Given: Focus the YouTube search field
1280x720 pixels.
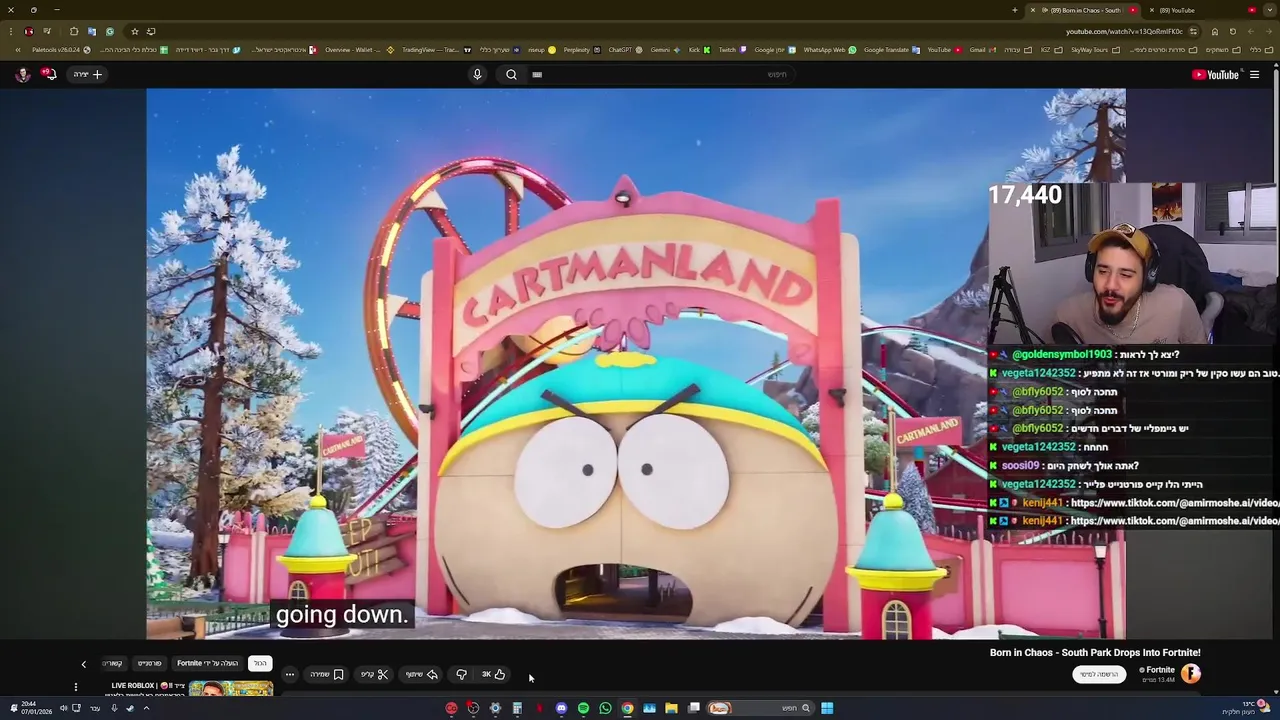Looking at the screenshot, I should (x=660, y=74).
